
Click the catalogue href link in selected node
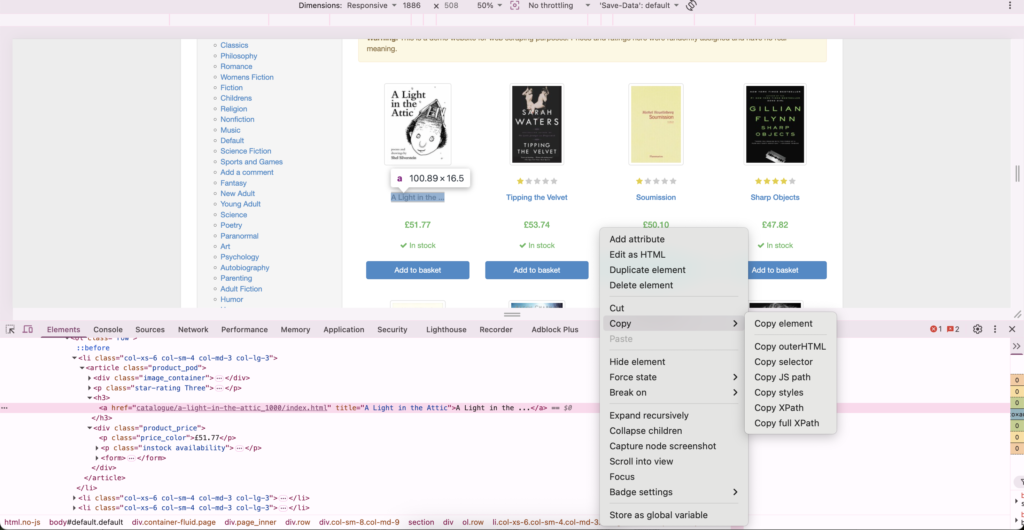(x=231, y=408)
